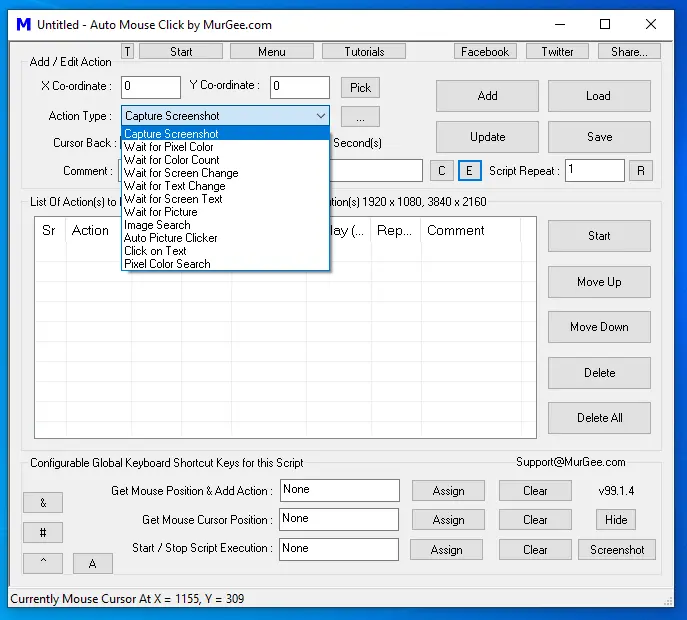Focus Start / Stop Script Execution shortcut field

[339, 549]
